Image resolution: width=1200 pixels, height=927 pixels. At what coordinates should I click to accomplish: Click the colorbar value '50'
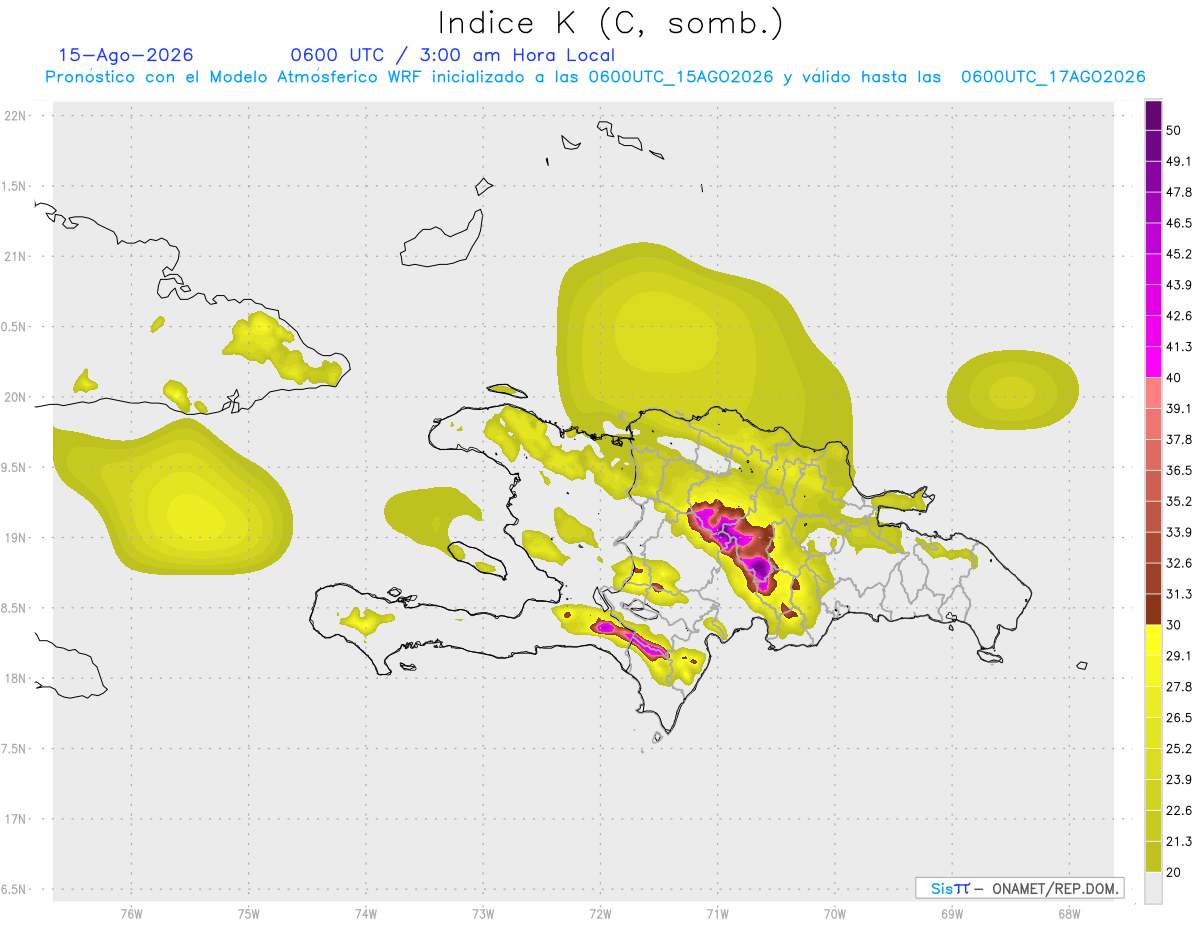coord(1174,130)
